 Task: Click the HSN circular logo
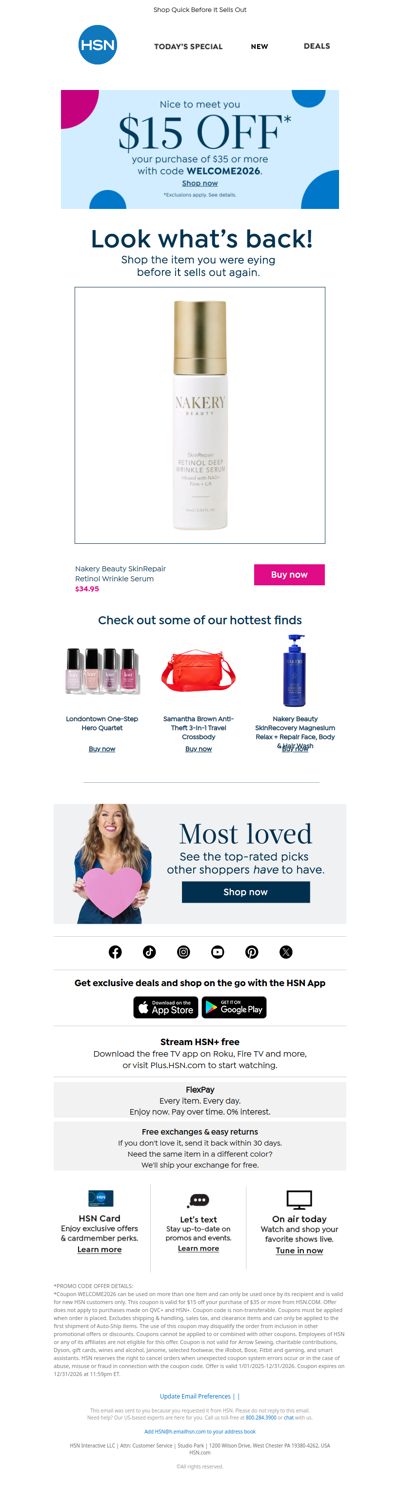coord(98,45)
